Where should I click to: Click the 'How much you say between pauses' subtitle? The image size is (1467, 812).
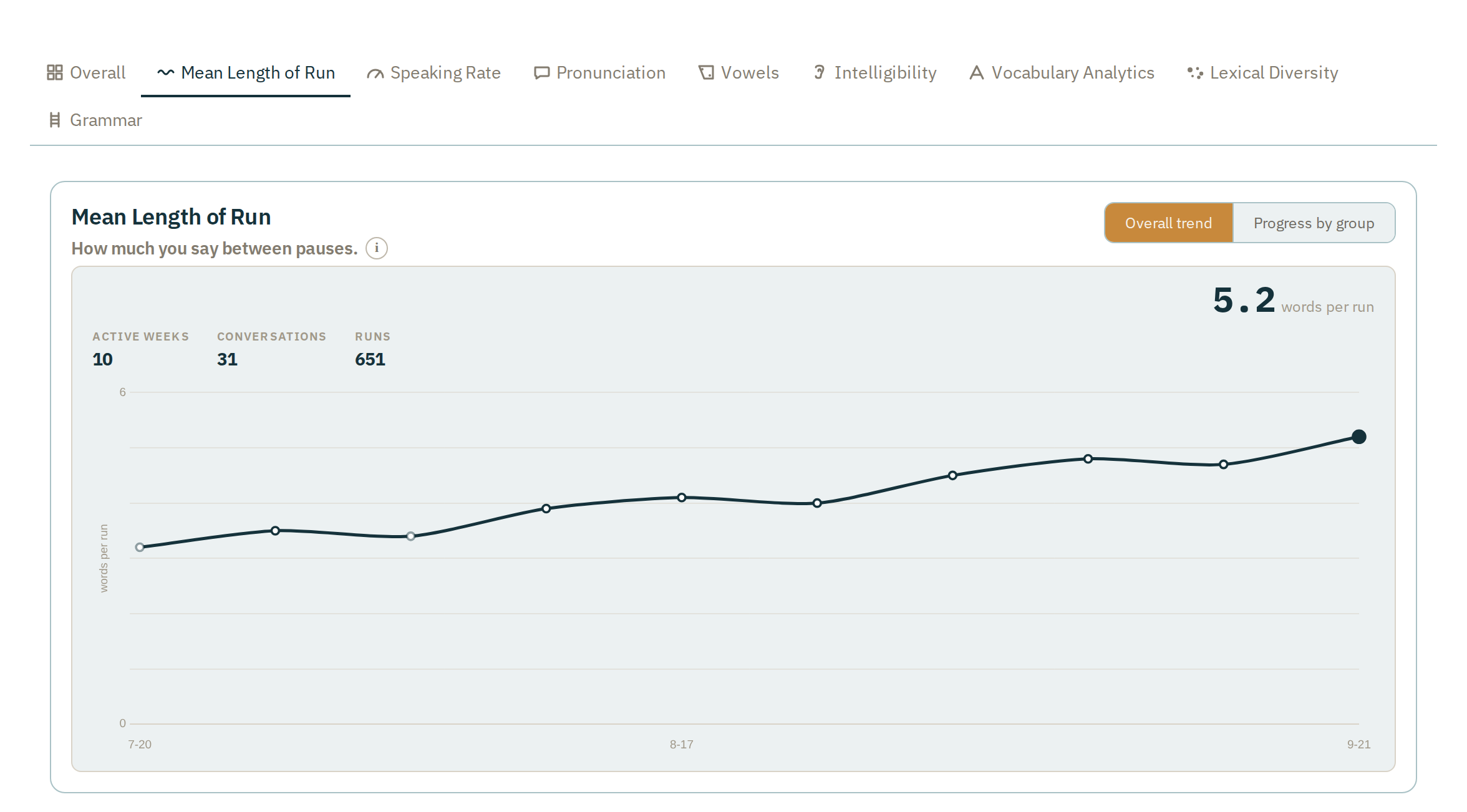click(x=215, y=248)
